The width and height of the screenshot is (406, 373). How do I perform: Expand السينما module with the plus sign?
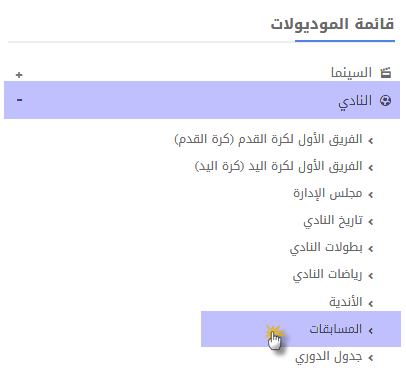19,75
